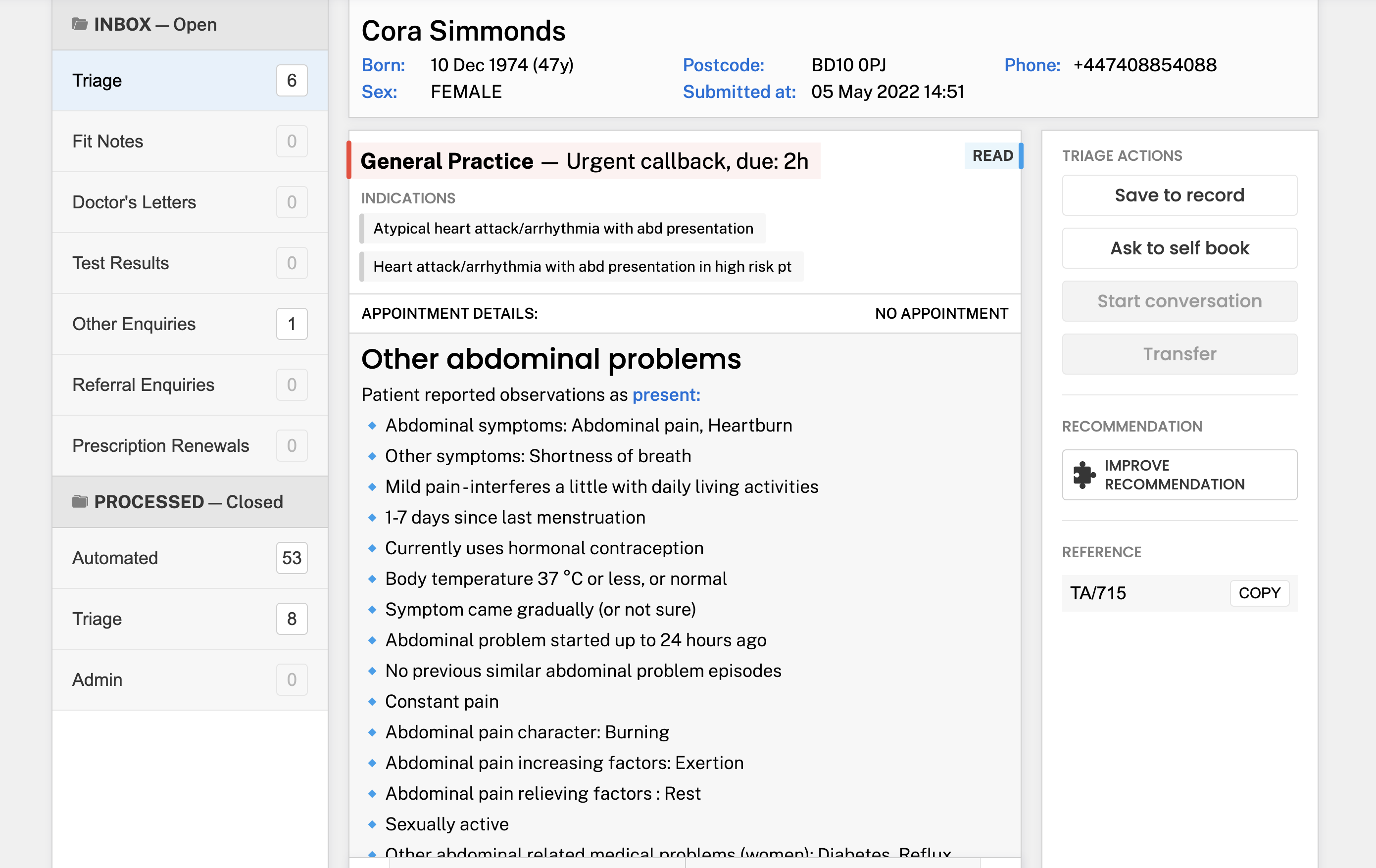
Task: Open Test Results category
Action: pyautogui.click(x=121, y=263)
